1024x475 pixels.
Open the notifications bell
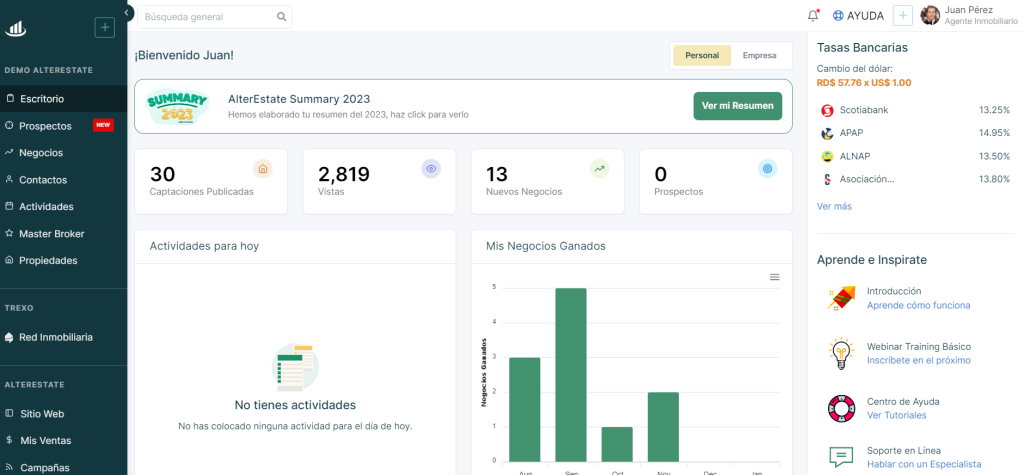(813, 16)
